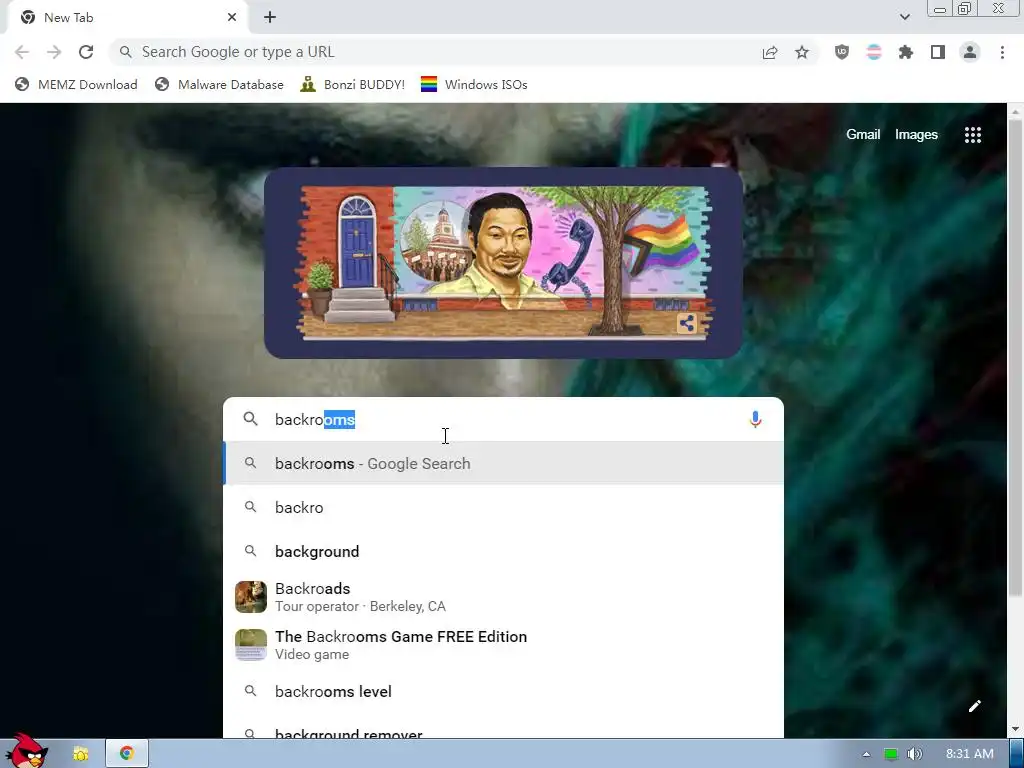1024x768 pixels.
Task: Bookmark this tab with the star icon
Action: point(802,52)
